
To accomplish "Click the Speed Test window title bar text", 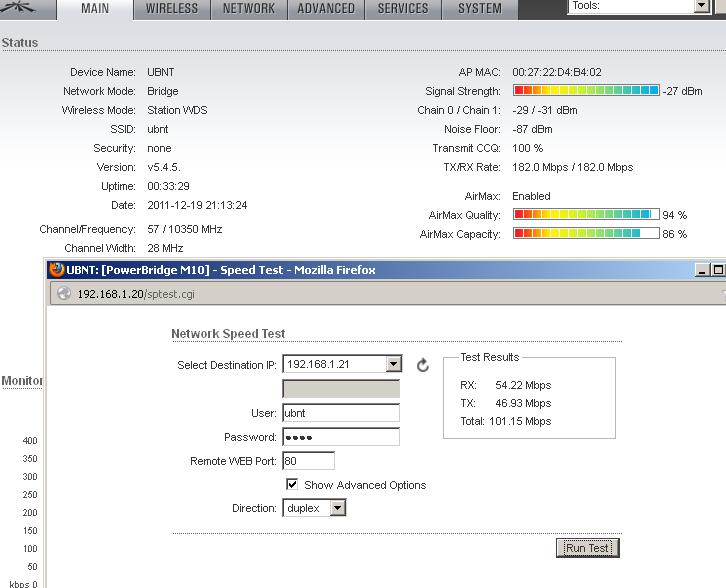I will pos(221,270).
